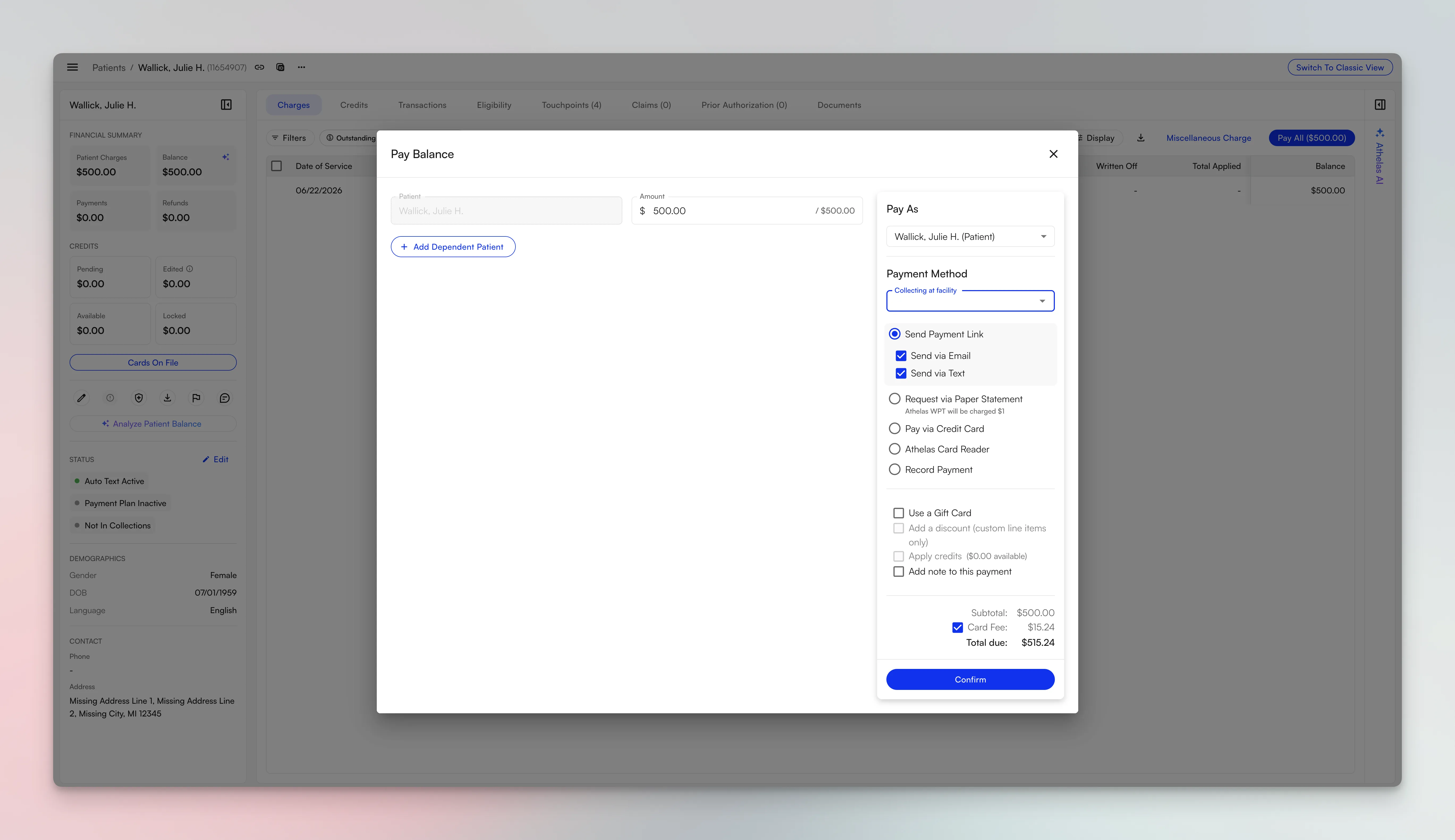This screenshot has width=1455, height=840.
Task: Switch to the Charges tab
Action: click(x=294, y=105)
